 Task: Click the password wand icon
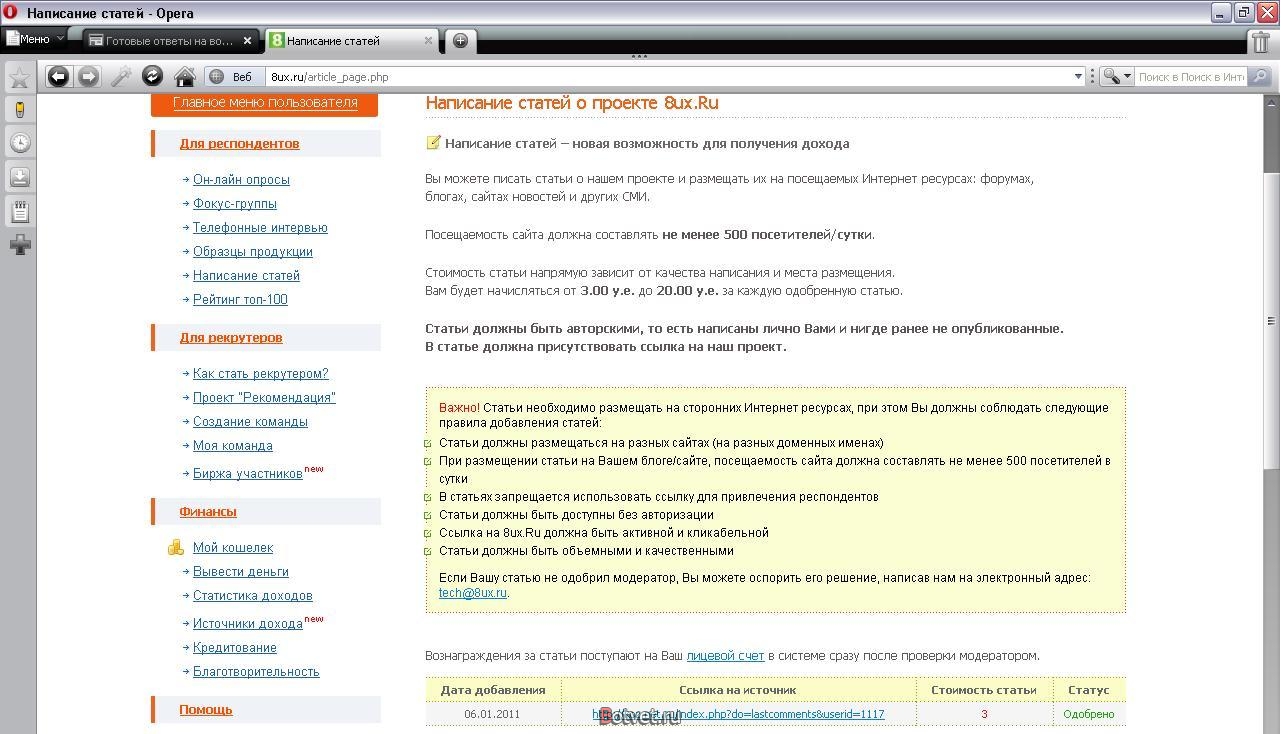pos(121,77)
